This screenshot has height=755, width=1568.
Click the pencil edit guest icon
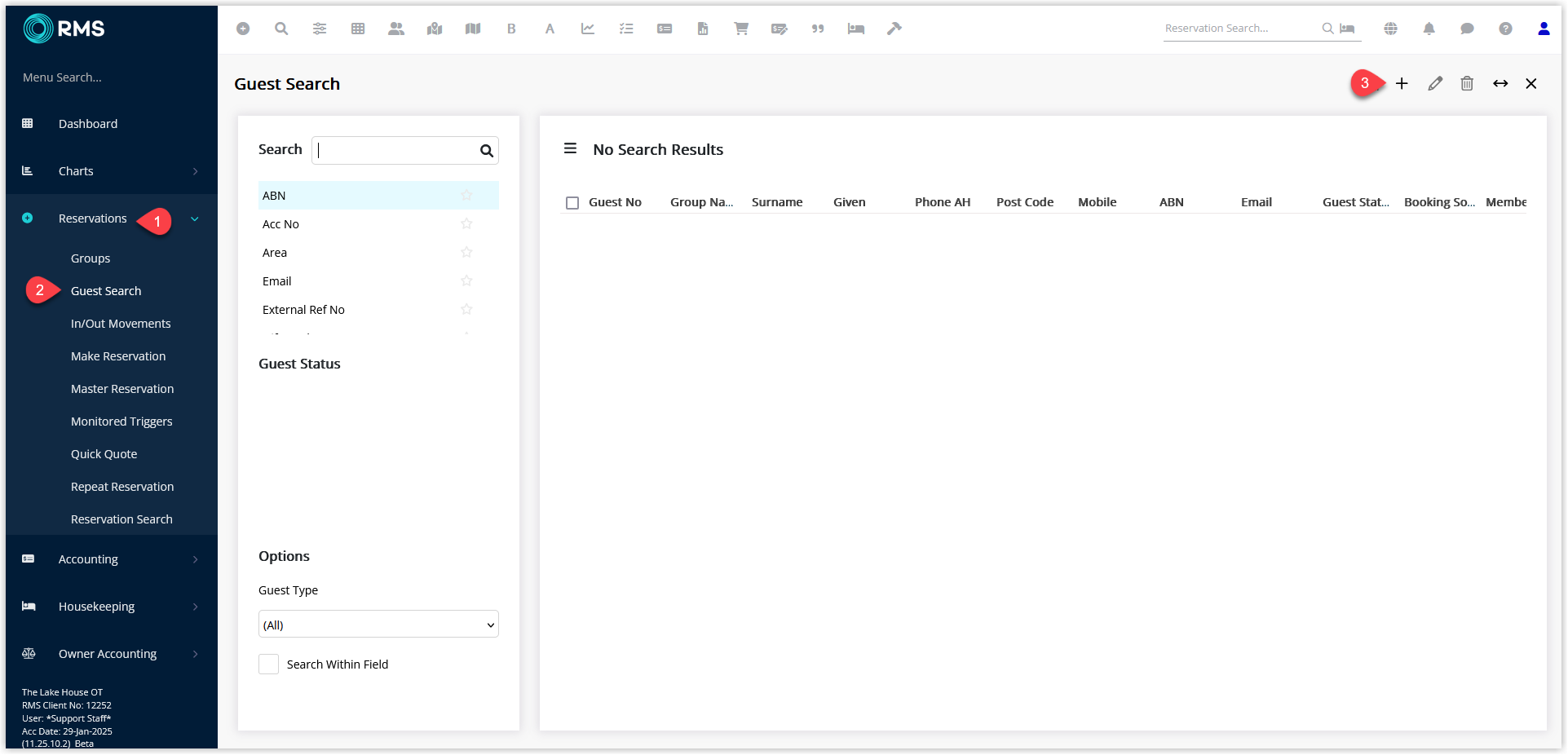pos(1435,83)
